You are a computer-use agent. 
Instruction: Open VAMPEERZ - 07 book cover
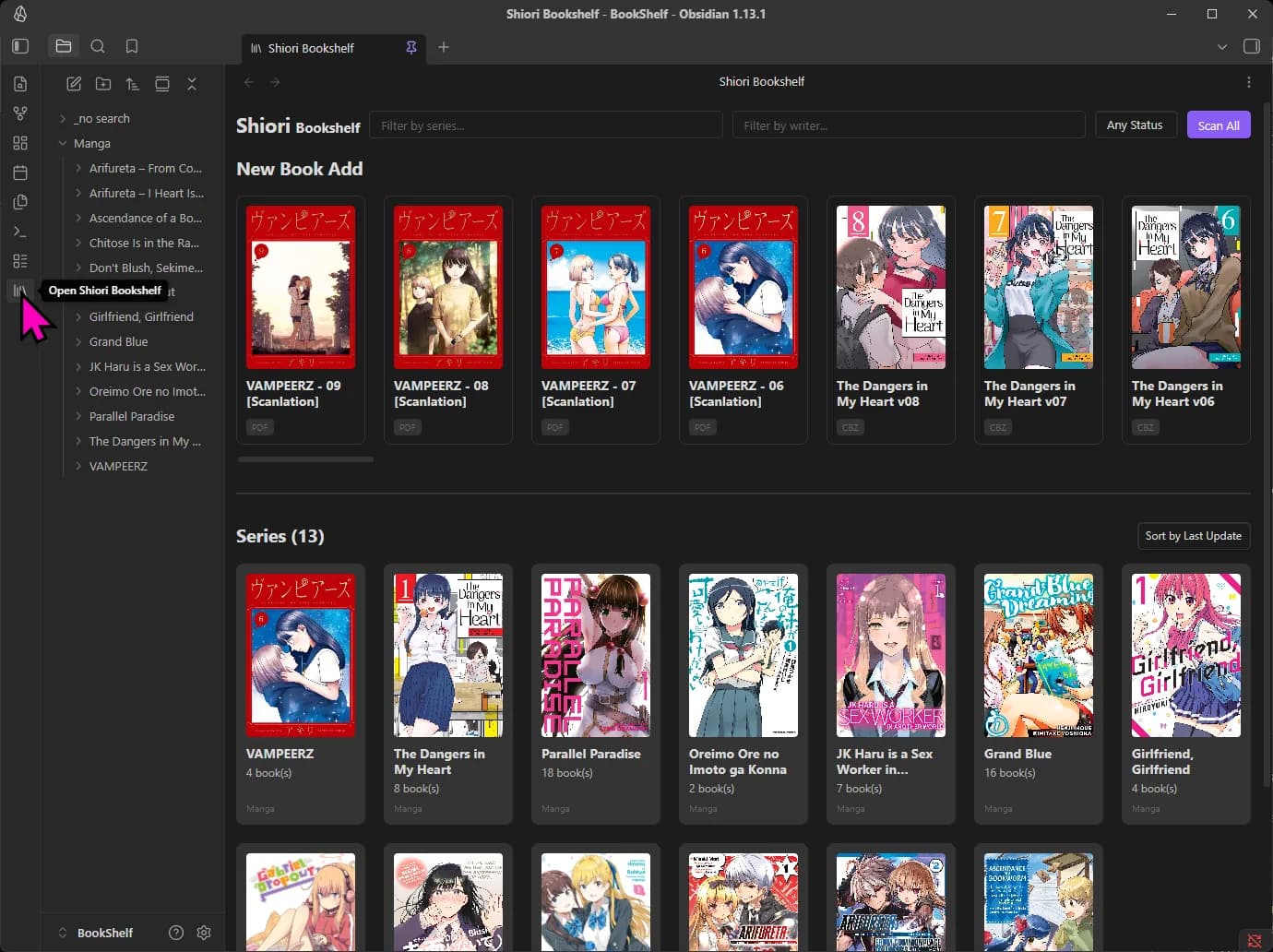[x=596, y=287]
